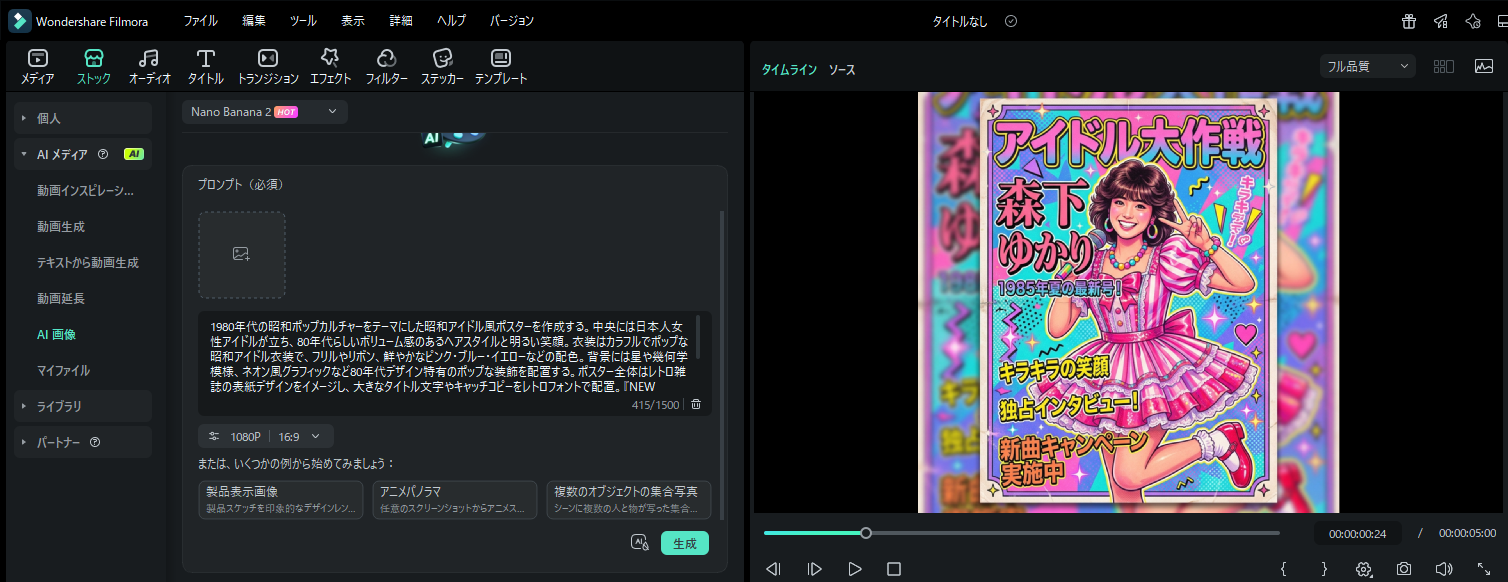Expand the ライブラリ section

pos(83,406)
